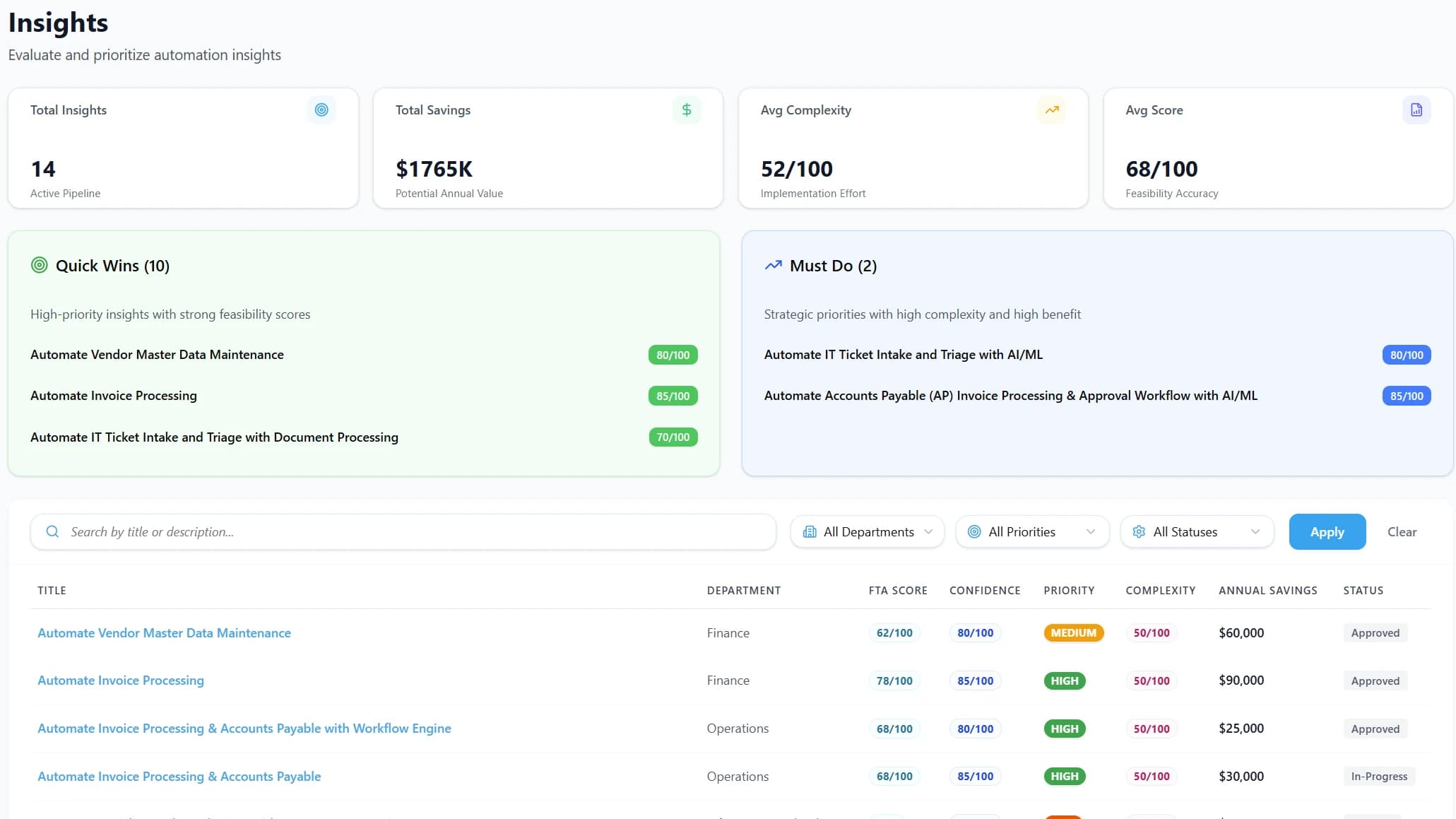This screenshot has height=819, width=1456.
Task: Click the dollar icon on Total Savings card
Action: coord(686,110)
